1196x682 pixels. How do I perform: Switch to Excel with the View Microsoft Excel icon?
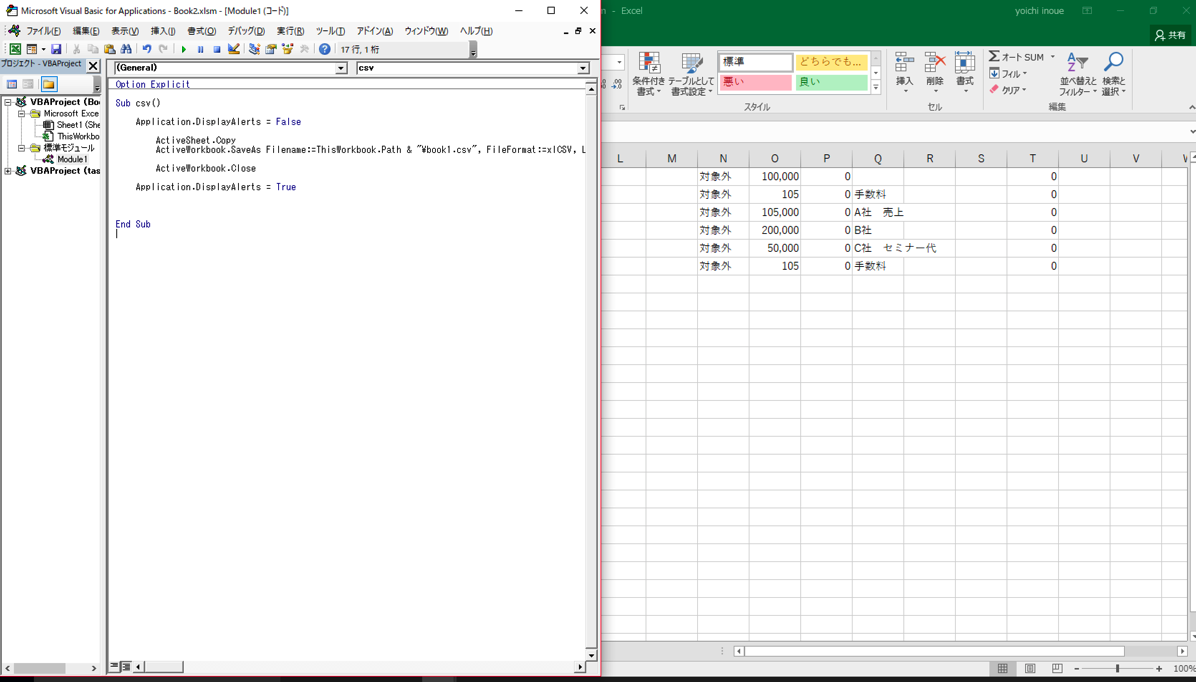(x=15, y=49)
